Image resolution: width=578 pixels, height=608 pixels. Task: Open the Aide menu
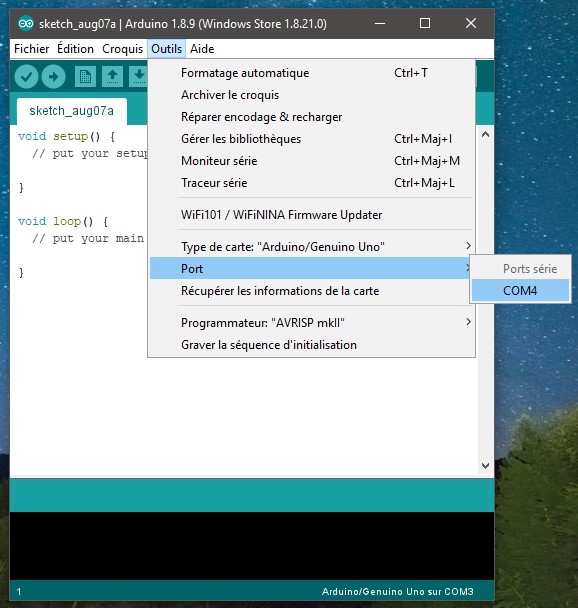pos(202,49)
